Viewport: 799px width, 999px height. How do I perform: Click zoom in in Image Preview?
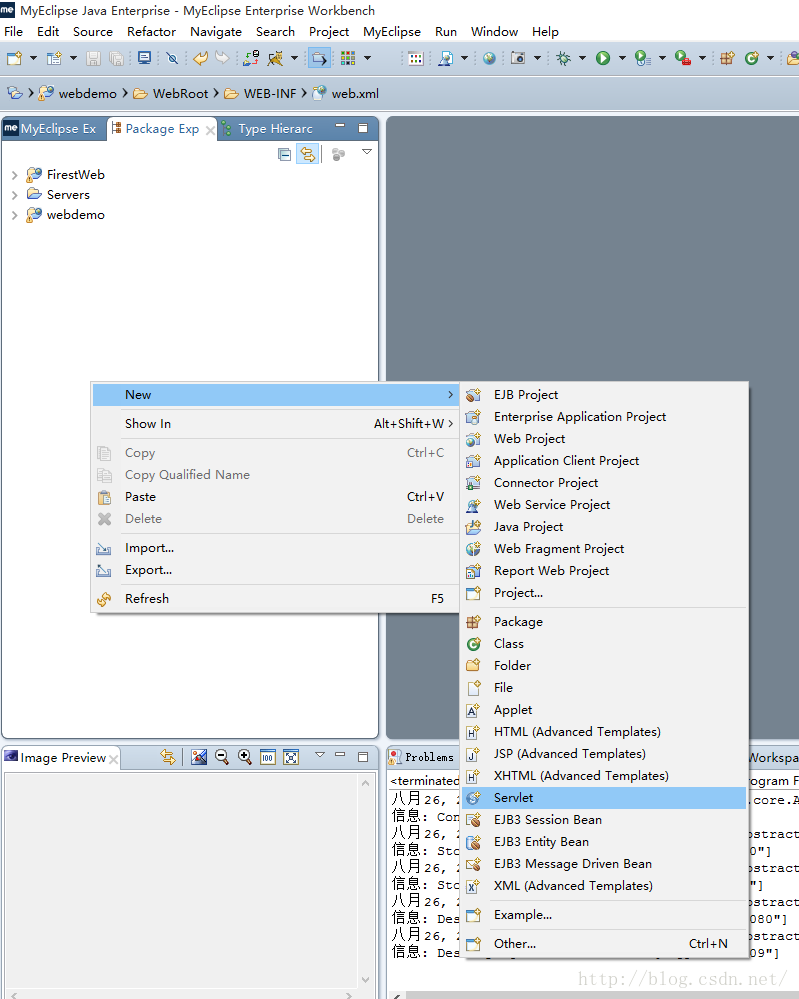tap(245, 757)
